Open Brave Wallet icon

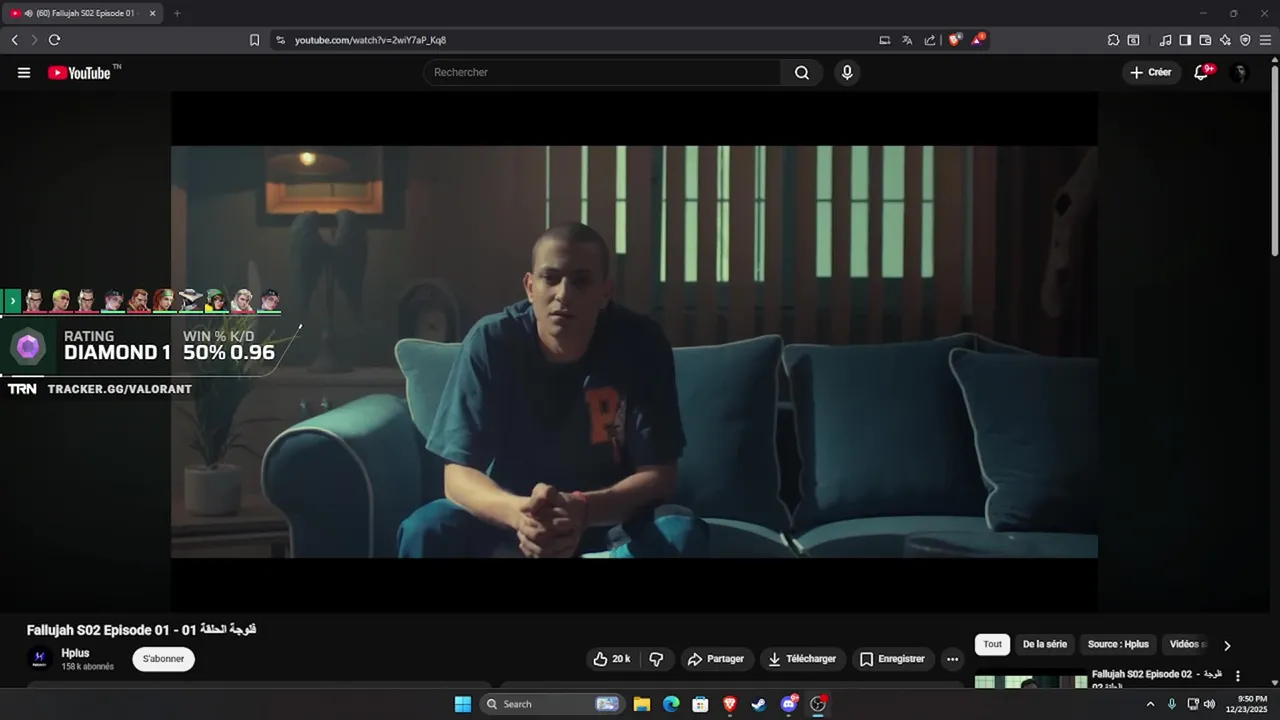(x=1205, y=40)
